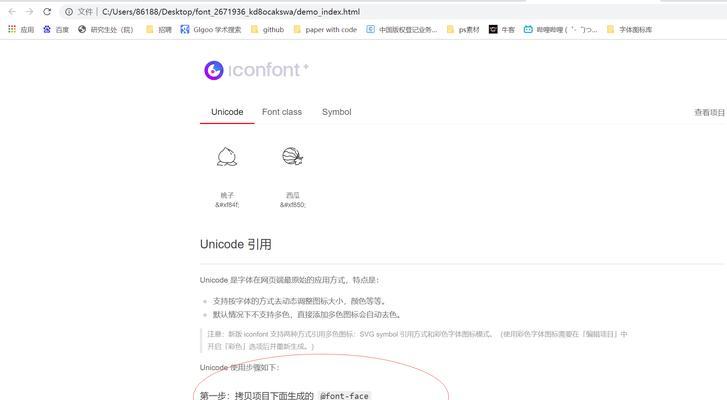Open the 牛客 bookmark
727x400 pixels.
coord(502,30)
